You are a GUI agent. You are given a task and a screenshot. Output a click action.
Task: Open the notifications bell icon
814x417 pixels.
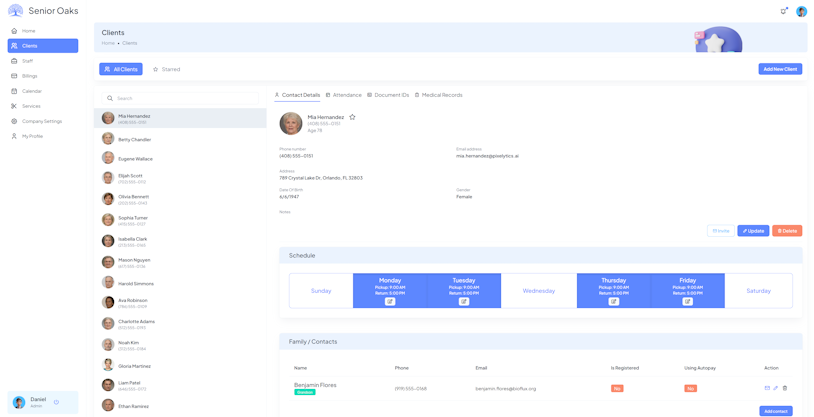point(783,11)
